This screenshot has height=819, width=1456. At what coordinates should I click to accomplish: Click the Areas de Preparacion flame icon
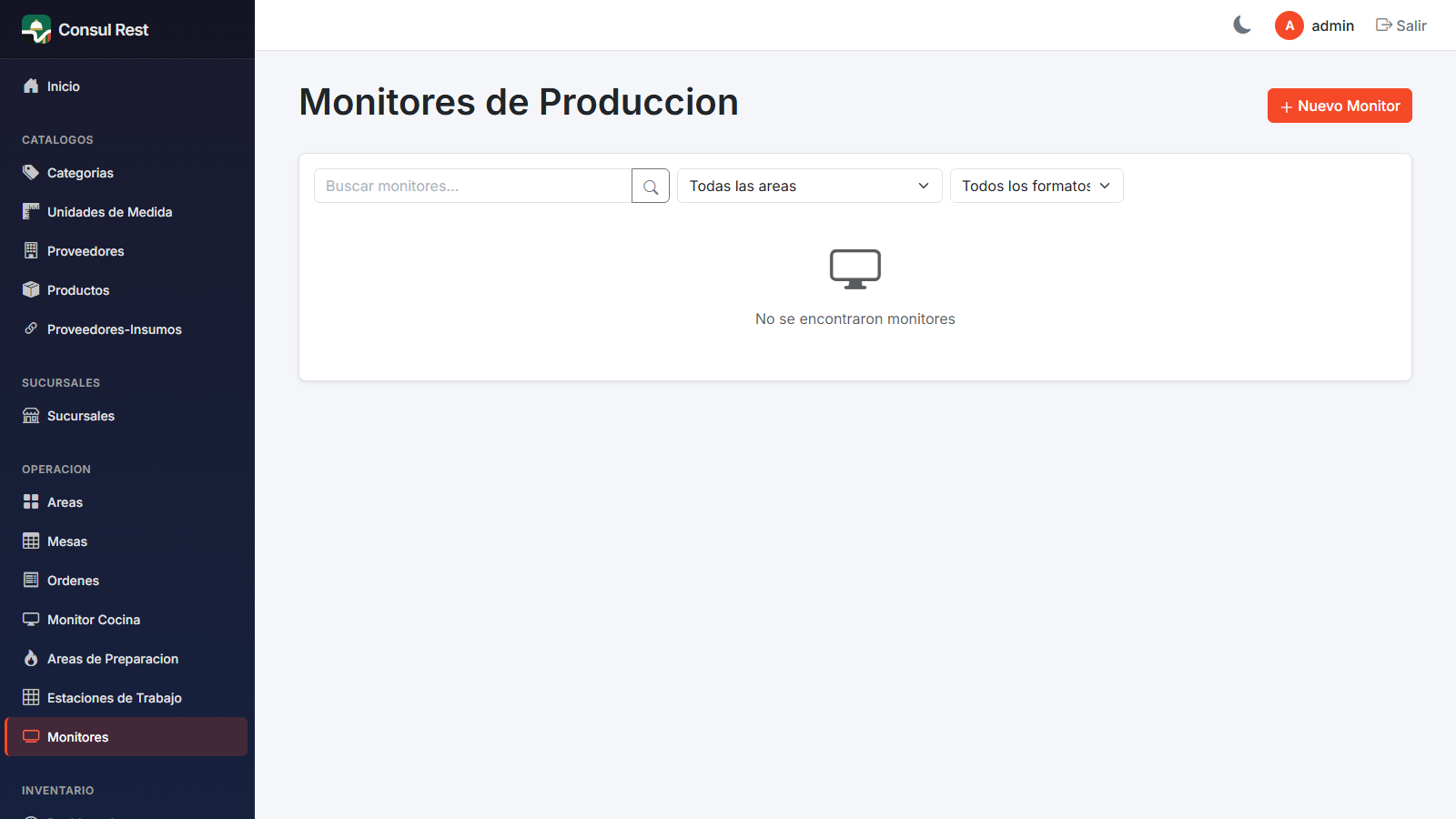pos(31,658)
